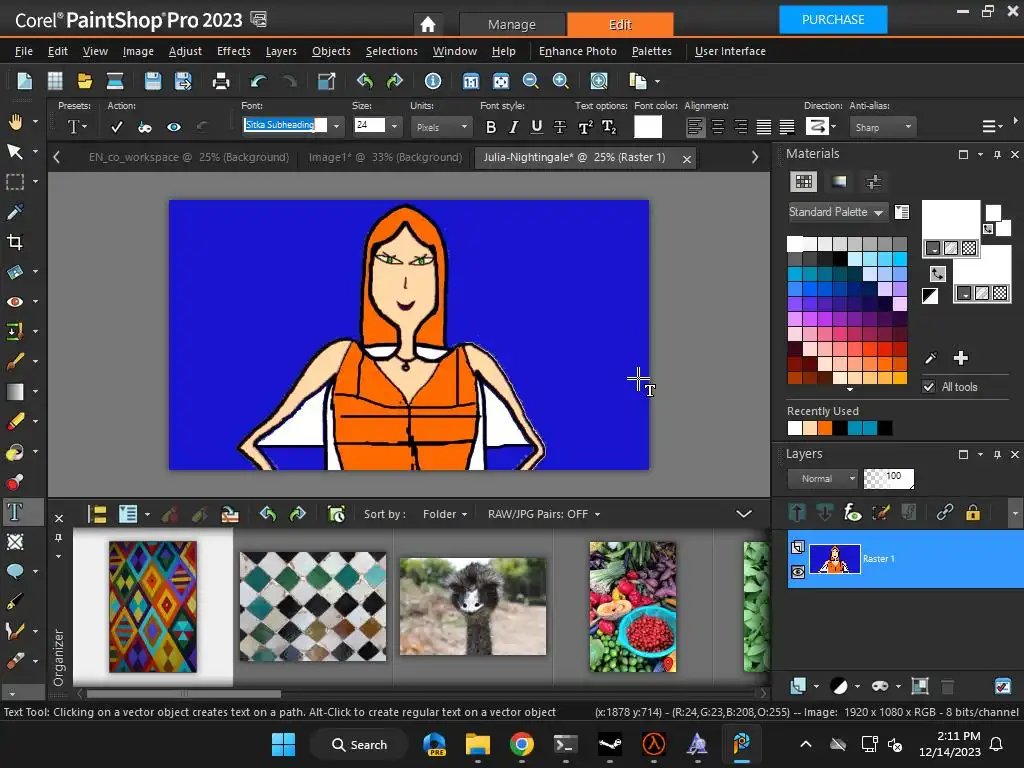Select the Red Eye tool
This screenshot has width=1024, height=768.
click(15, 302)
